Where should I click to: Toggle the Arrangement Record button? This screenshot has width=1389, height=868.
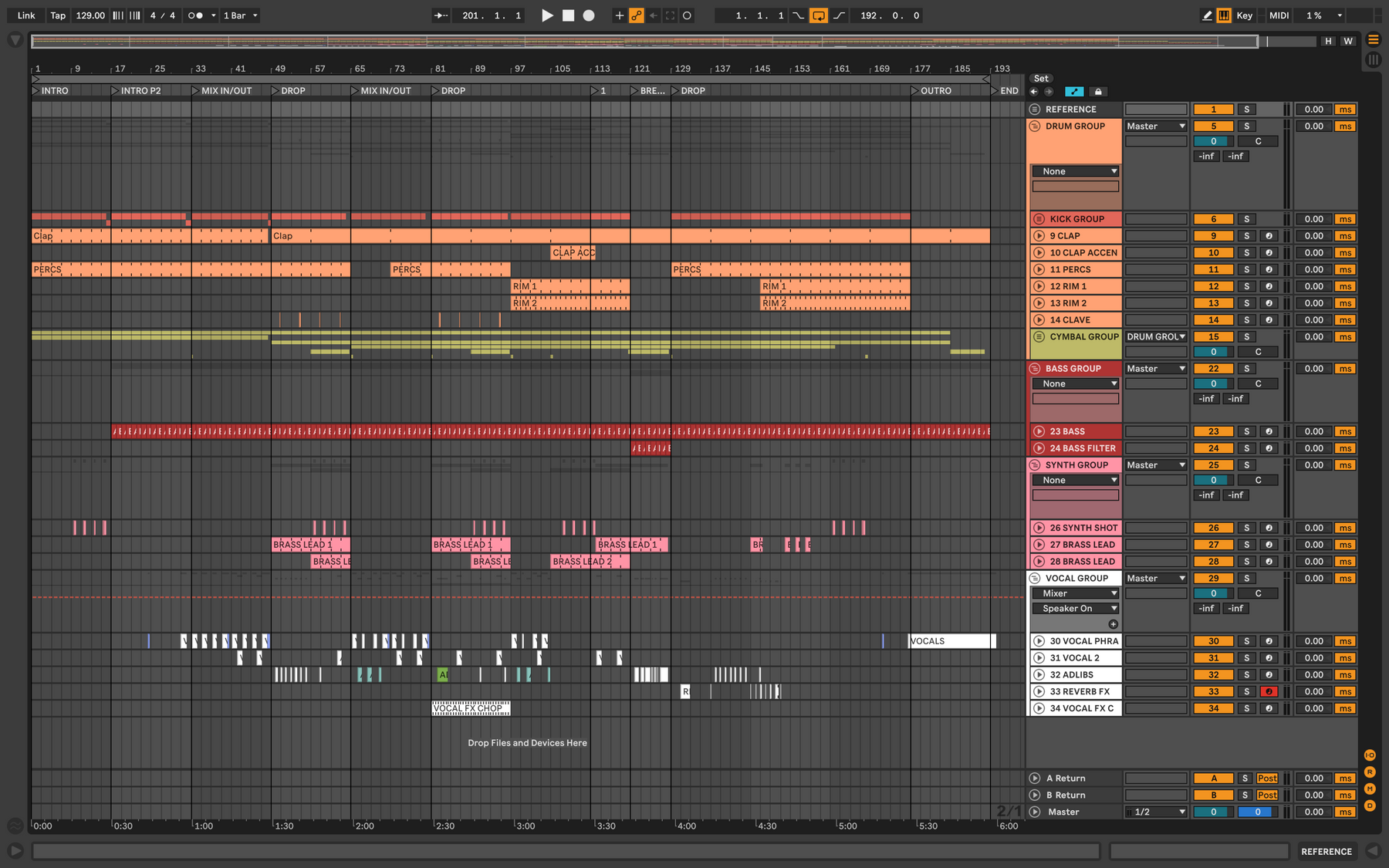(589, 15)
